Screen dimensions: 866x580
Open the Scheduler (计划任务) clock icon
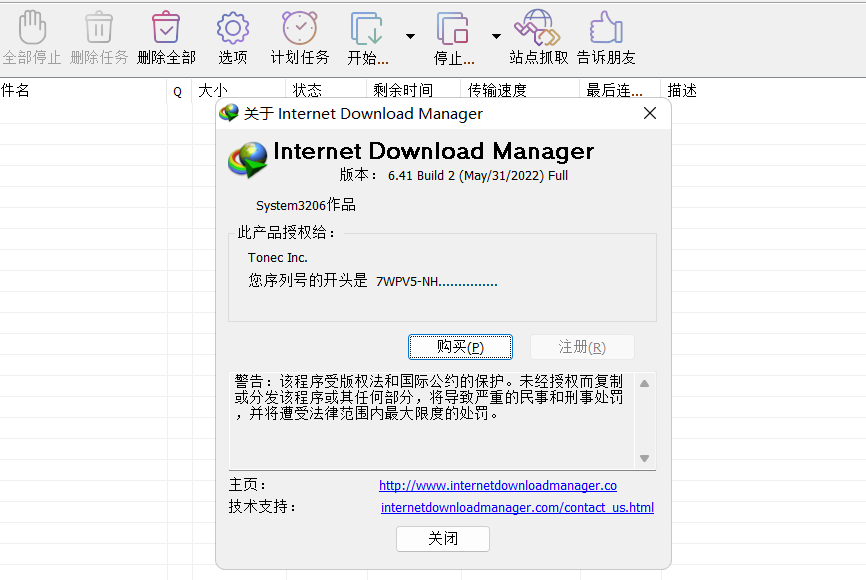click(300, 27)
